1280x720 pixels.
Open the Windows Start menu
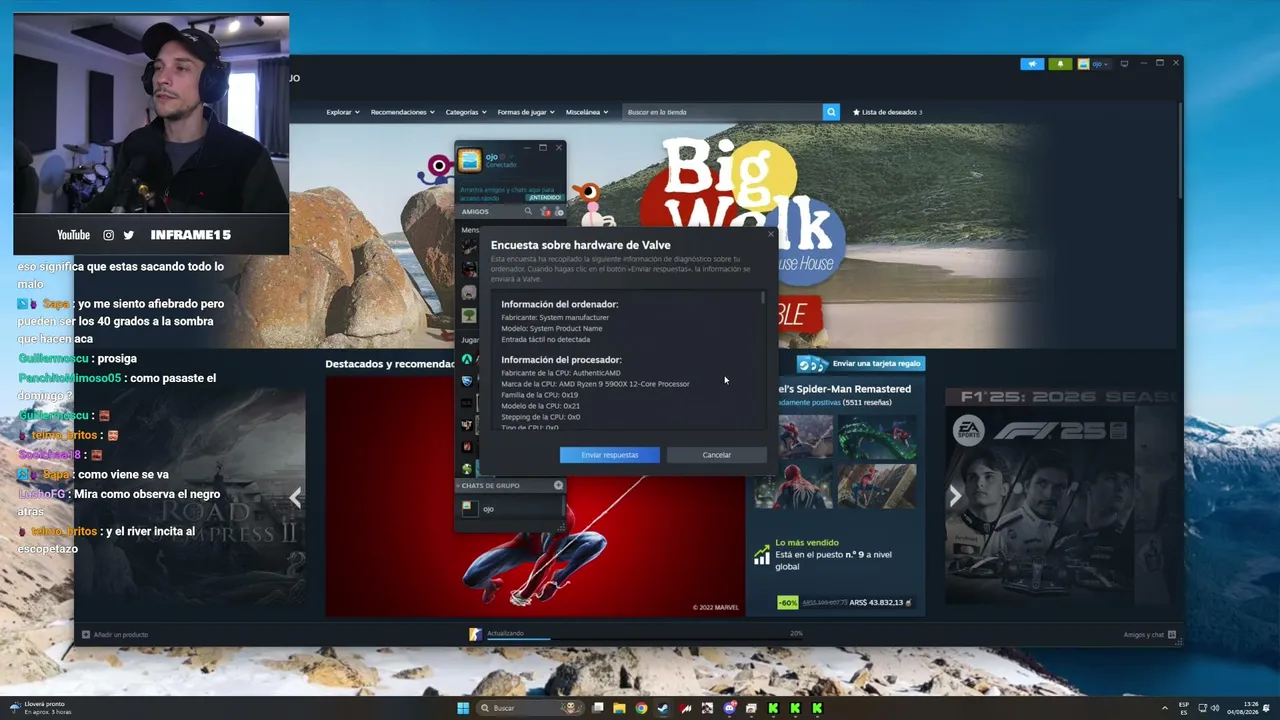coord(463,708)
